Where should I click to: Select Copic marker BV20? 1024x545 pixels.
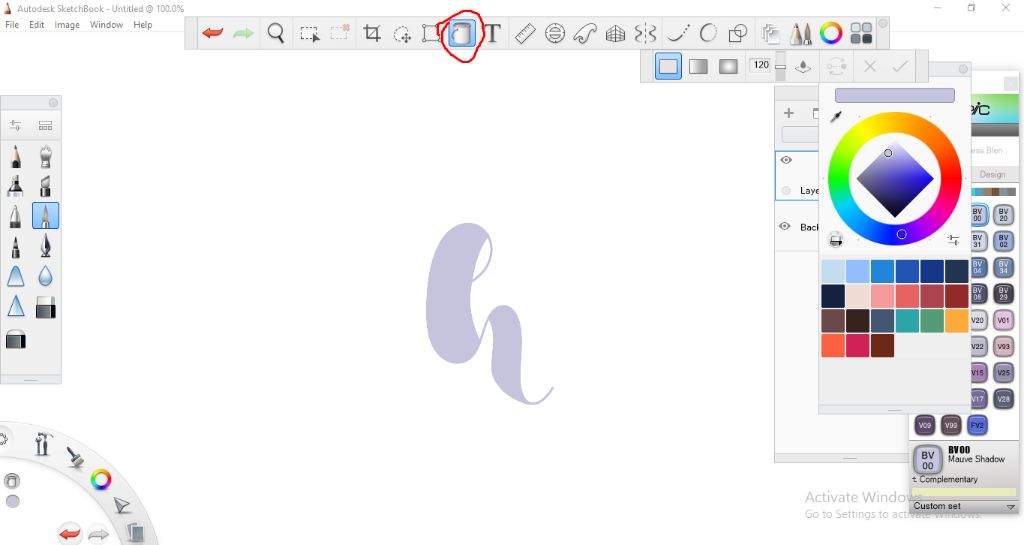[x=1003, y=215]
